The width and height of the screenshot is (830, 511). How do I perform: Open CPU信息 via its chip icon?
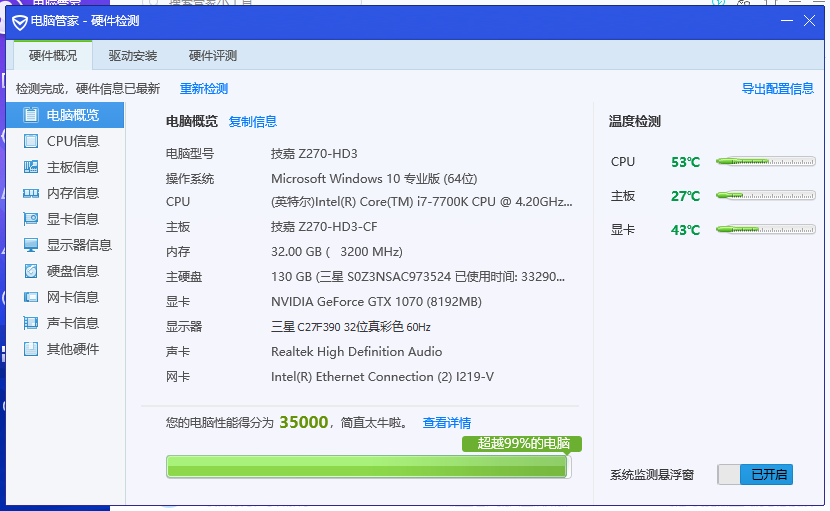tap(31, 141)
